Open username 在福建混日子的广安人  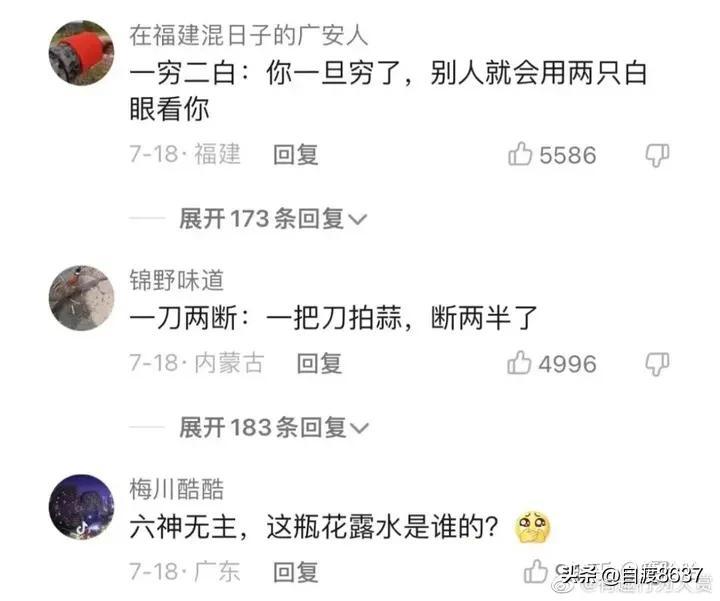coord(248,35)
